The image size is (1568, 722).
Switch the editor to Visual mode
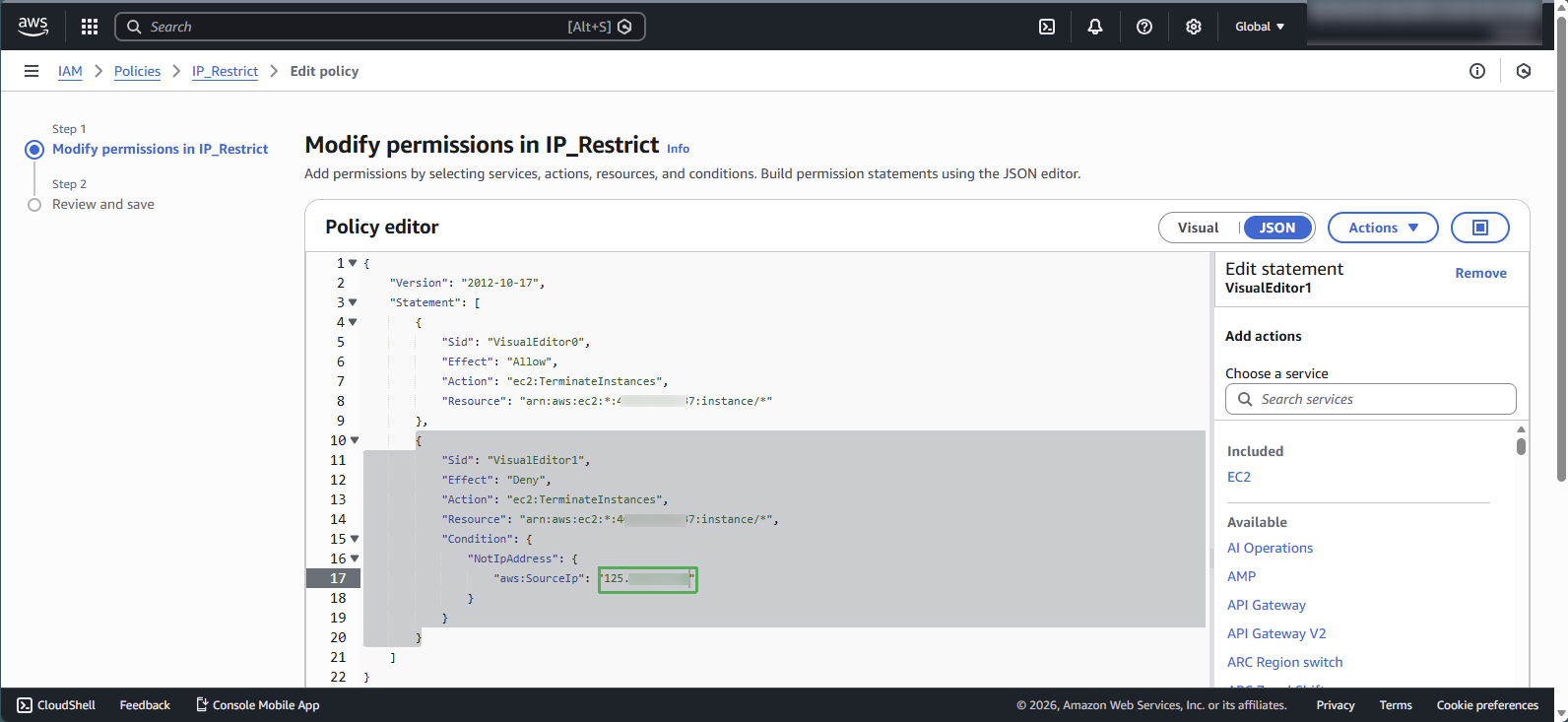[1198, 228]
